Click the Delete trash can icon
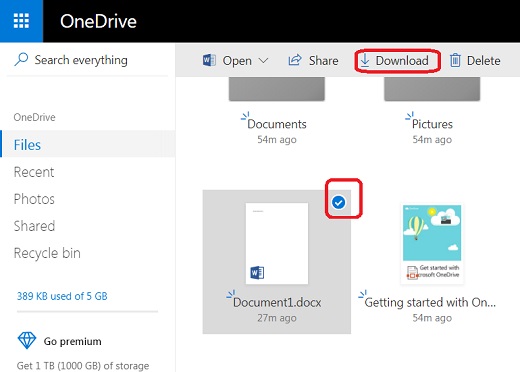Viewport: 520px width, 372px height. pyautogui.click(x=455, y=60)
